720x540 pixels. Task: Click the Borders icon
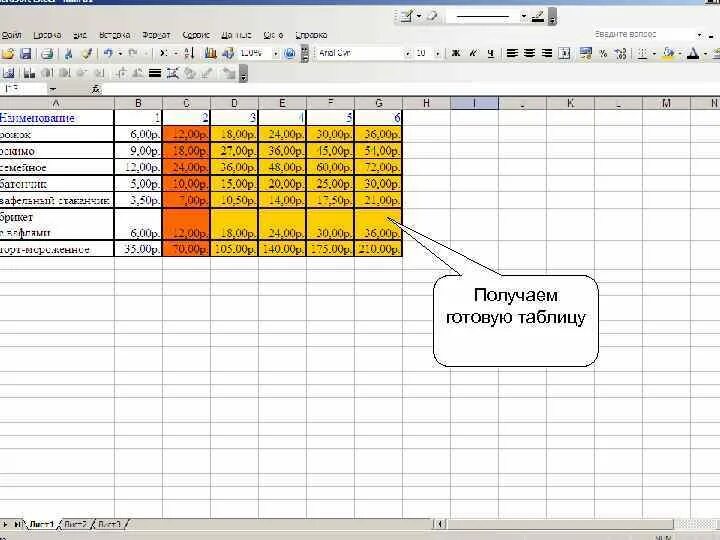(643, 54)
